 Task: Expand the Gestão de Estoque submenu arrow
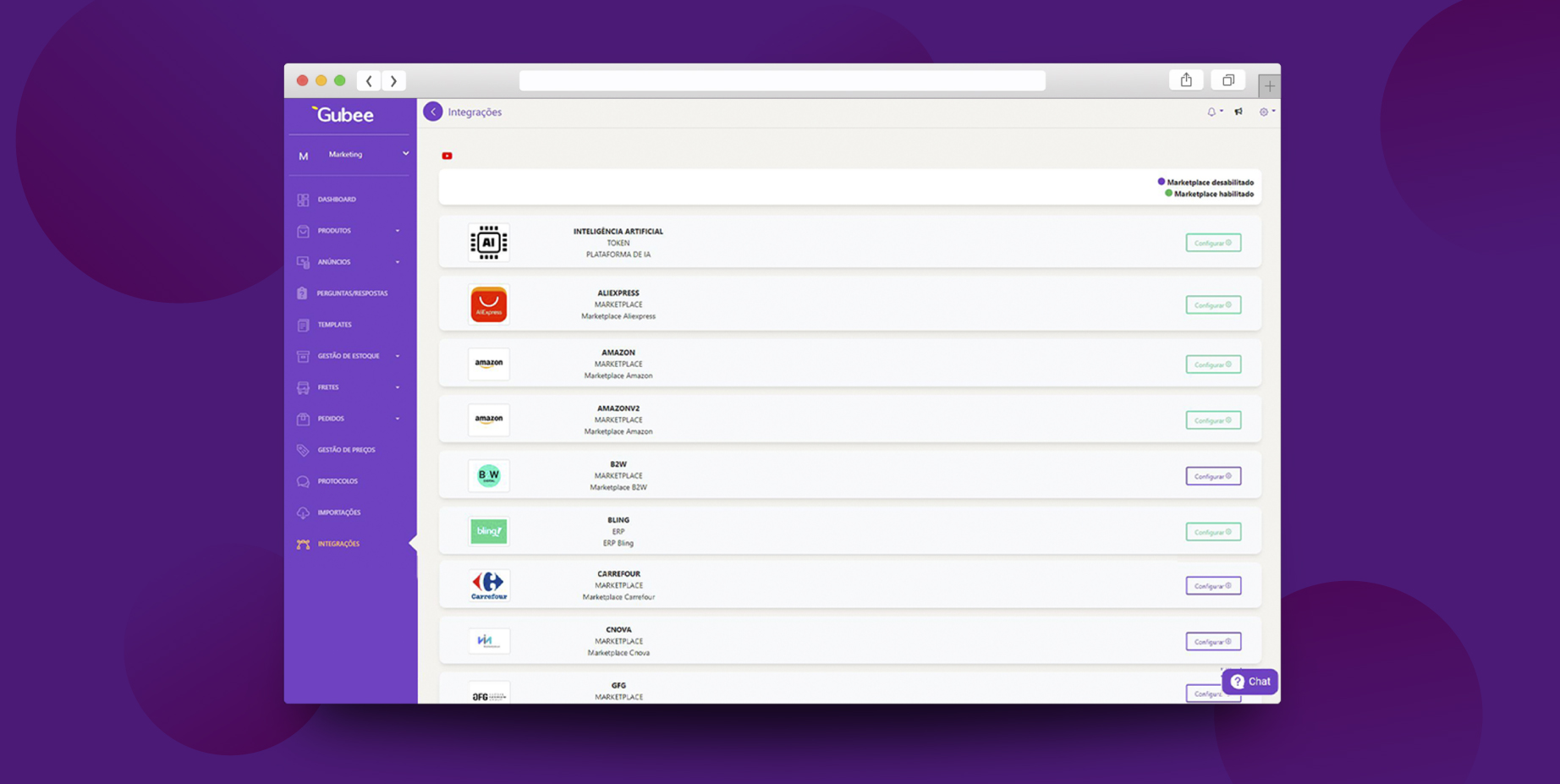tap(398, 356)
